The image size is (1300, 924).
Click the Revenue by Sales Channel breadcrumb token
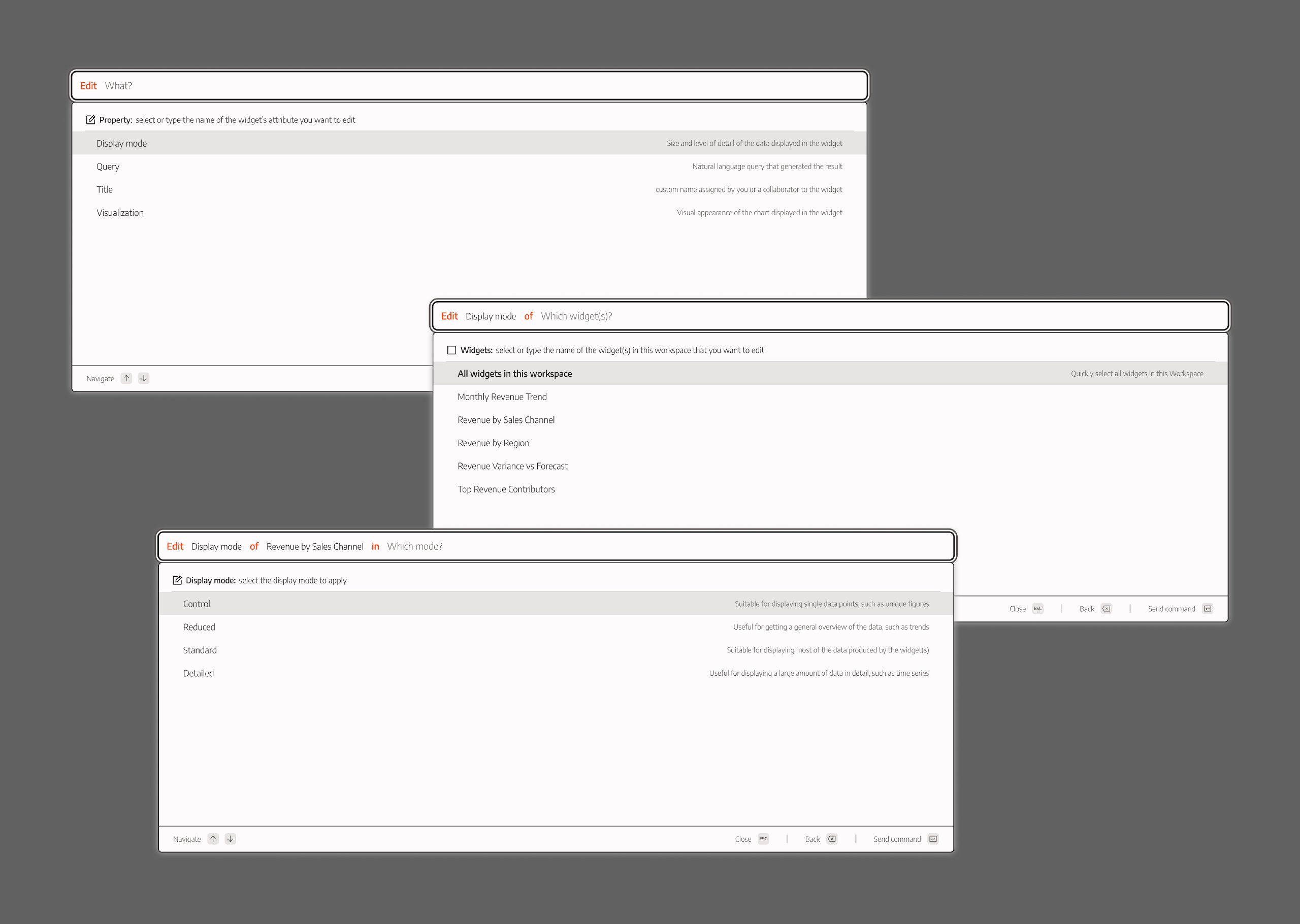(315, 546)
